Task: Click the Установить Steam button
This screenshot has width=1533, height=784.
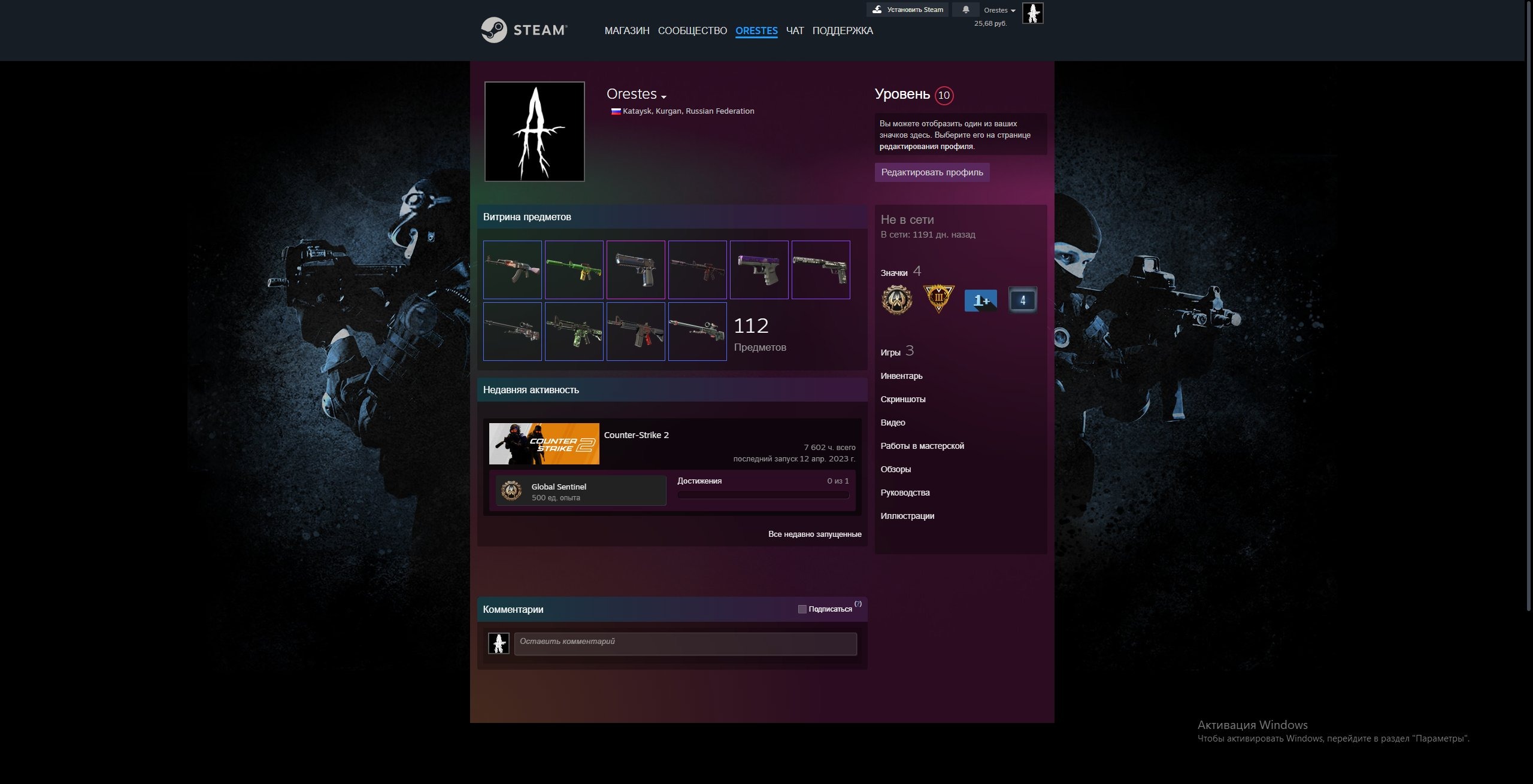Action: pos(907,10)
